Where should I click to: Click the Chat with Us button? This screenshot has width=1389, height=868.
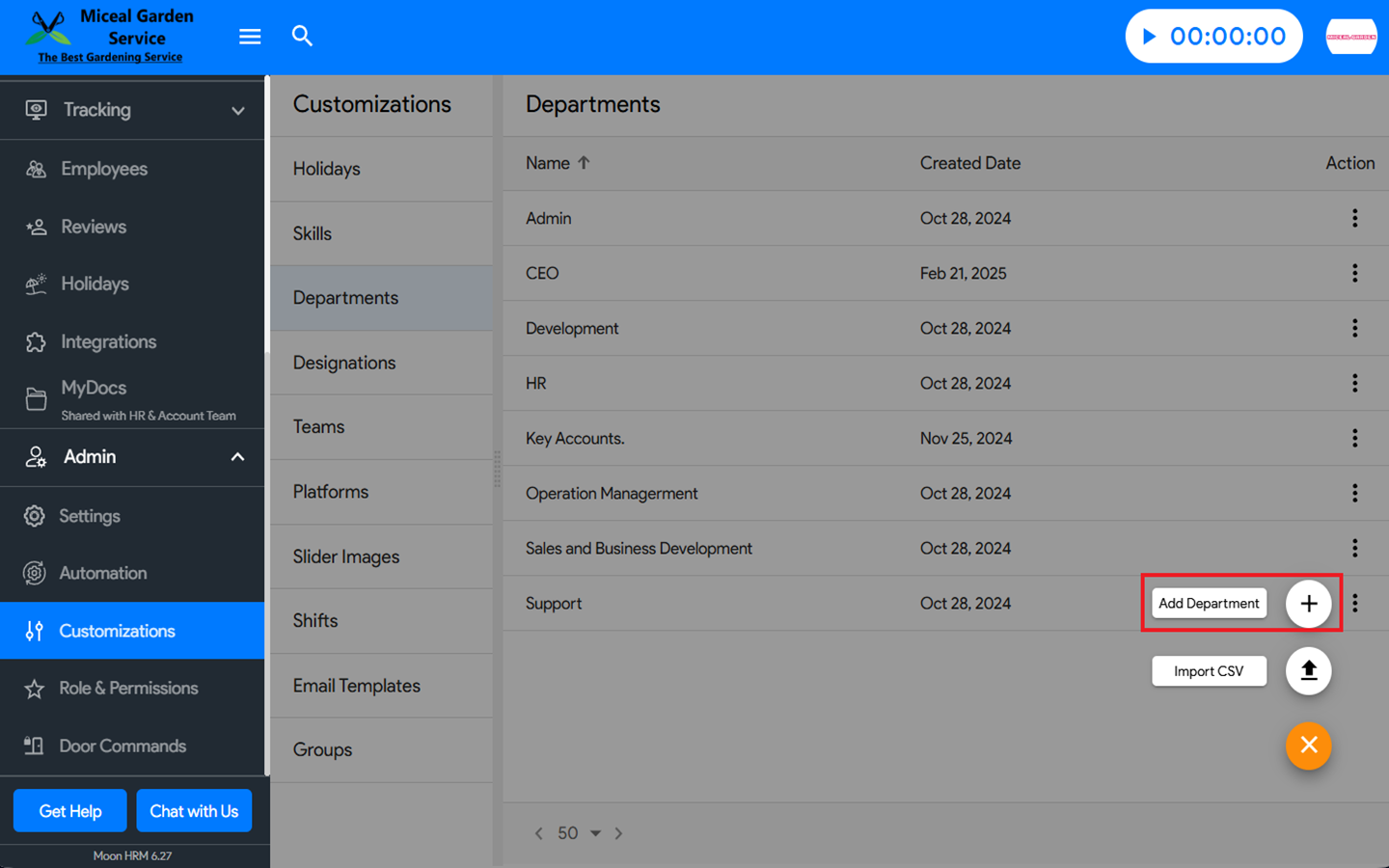(194, 811)
